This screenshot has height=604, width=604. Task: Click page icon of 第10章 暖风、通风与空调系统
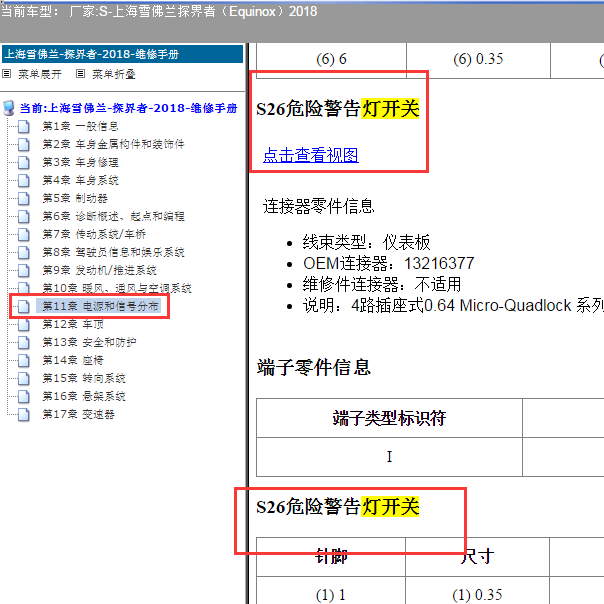click(x=24, y=288)
